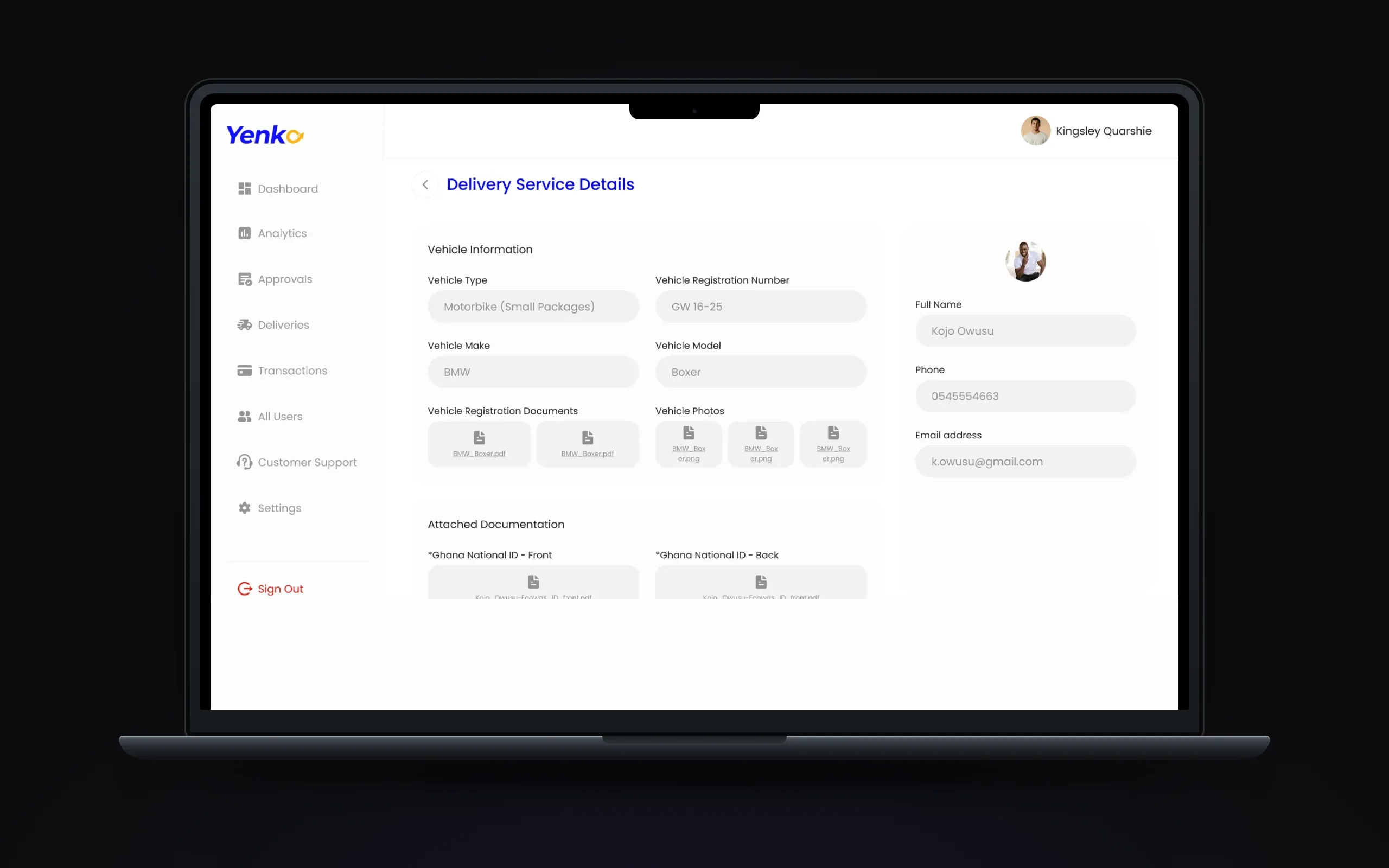Click the Kingsley Quarshie username

(x=1103, y=131)
